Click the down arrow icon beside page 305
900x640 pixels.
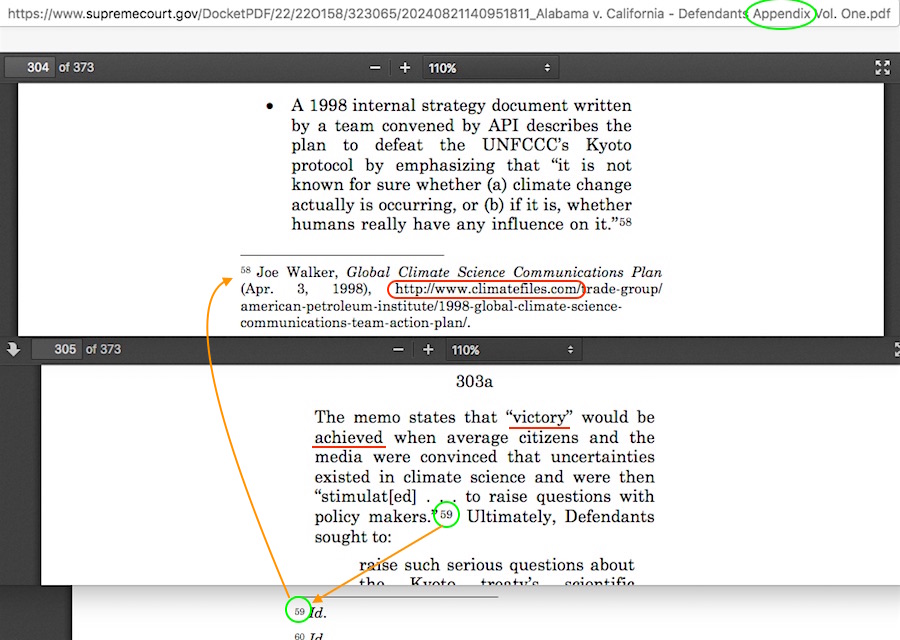[x=13, y=349]
